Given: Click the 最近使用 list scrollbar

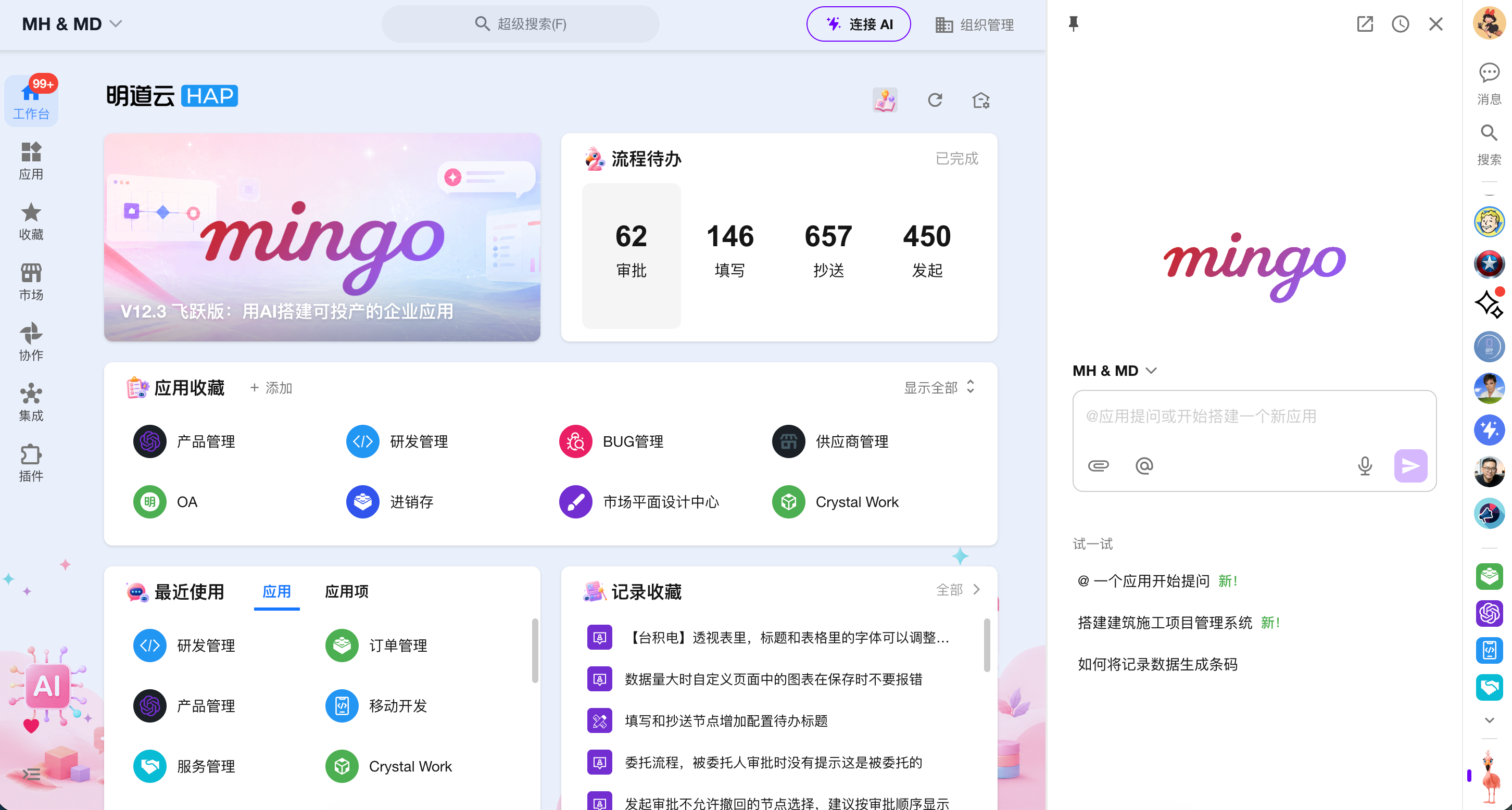Looking at the screenshot, I should point(535,650).
